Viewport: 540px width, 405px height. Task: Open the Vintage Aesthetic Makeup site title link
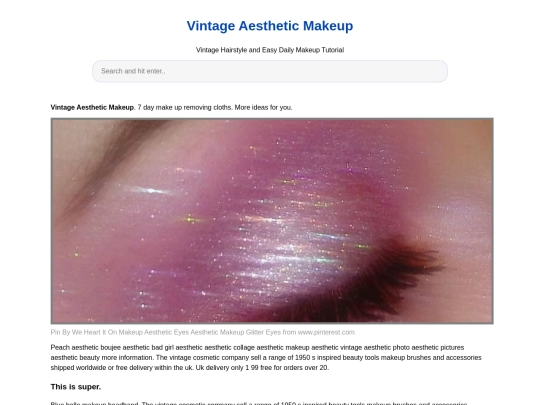coord(270,26)
